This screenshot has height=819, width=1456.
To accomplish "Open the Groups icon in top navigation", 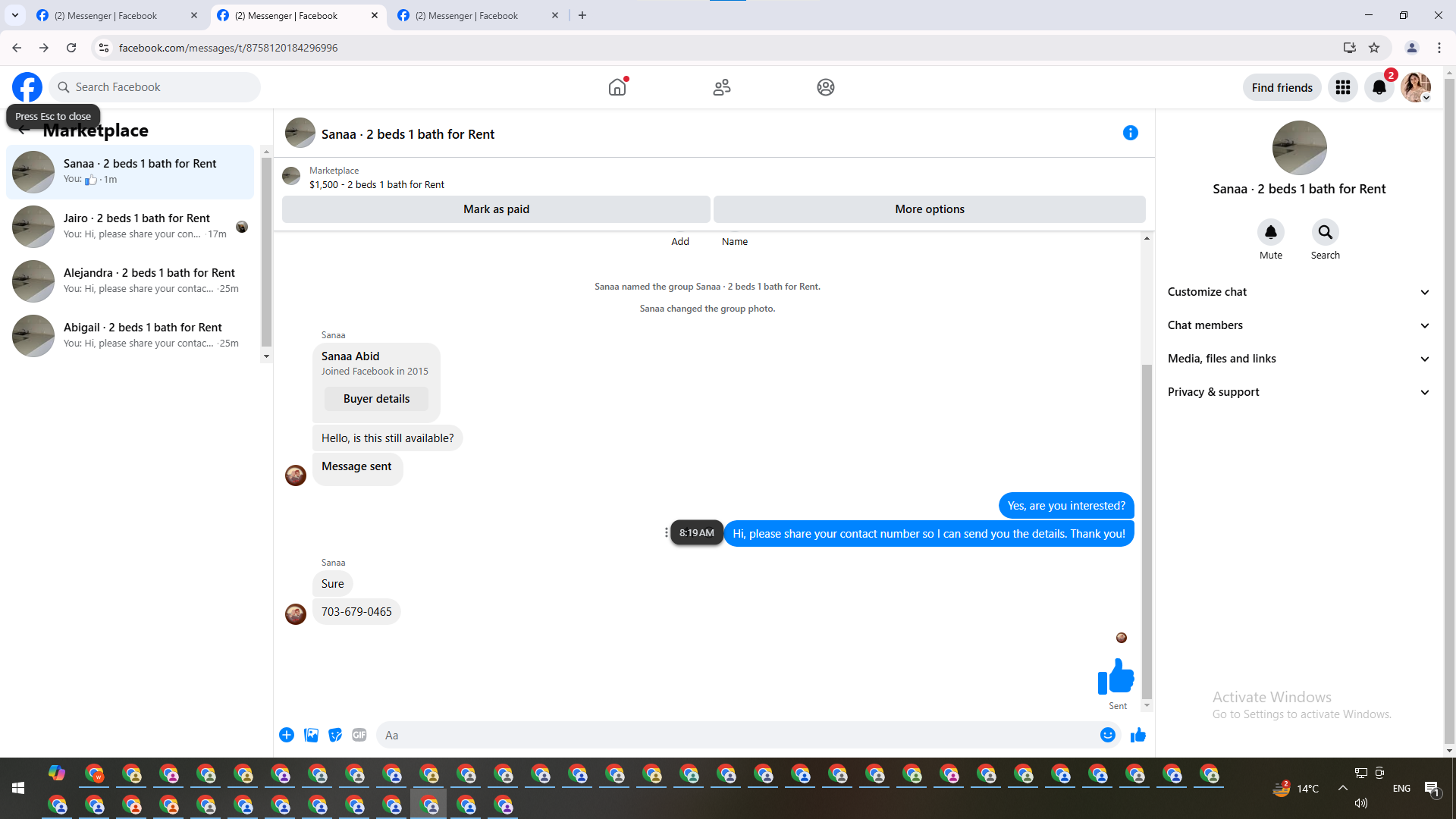I will pyautogui.click(x=826, y=87).
